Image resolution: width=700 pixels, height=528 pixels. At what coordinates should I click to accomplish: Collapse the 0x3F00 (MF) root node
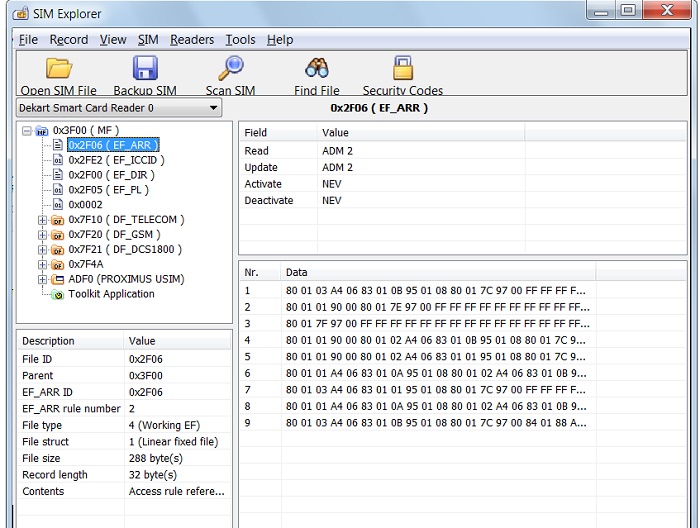tap(26, 131)
